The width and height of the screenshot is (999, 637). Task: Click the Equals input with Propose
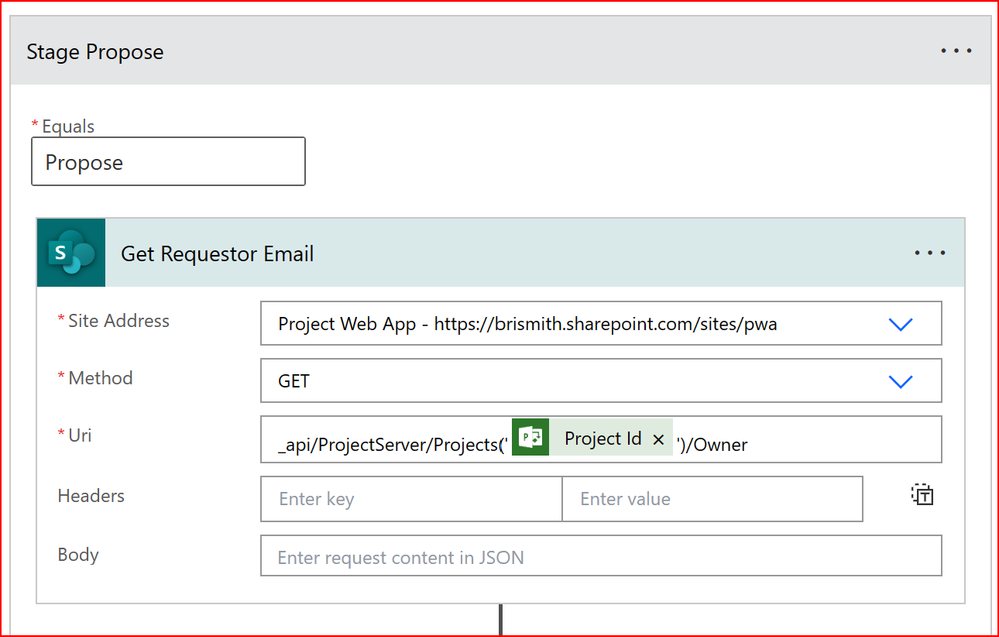(x=168, y=162)
